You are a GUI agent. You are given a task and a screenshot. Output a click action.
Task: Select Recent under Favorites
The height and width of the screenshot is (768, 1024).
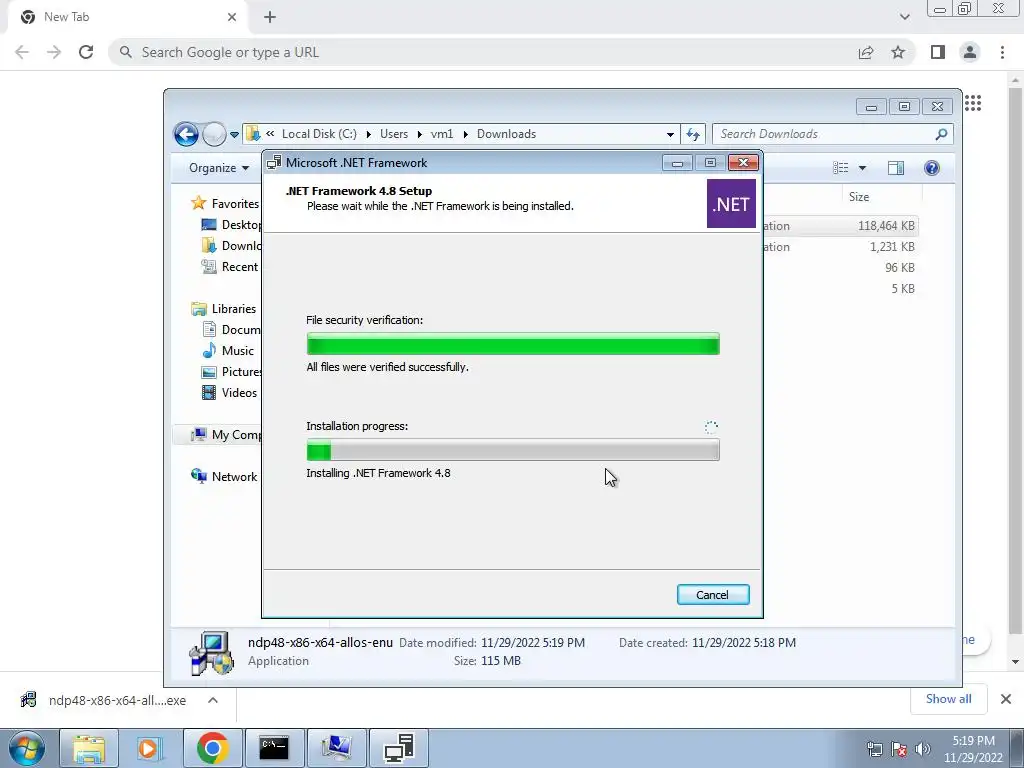coord(230,266)
